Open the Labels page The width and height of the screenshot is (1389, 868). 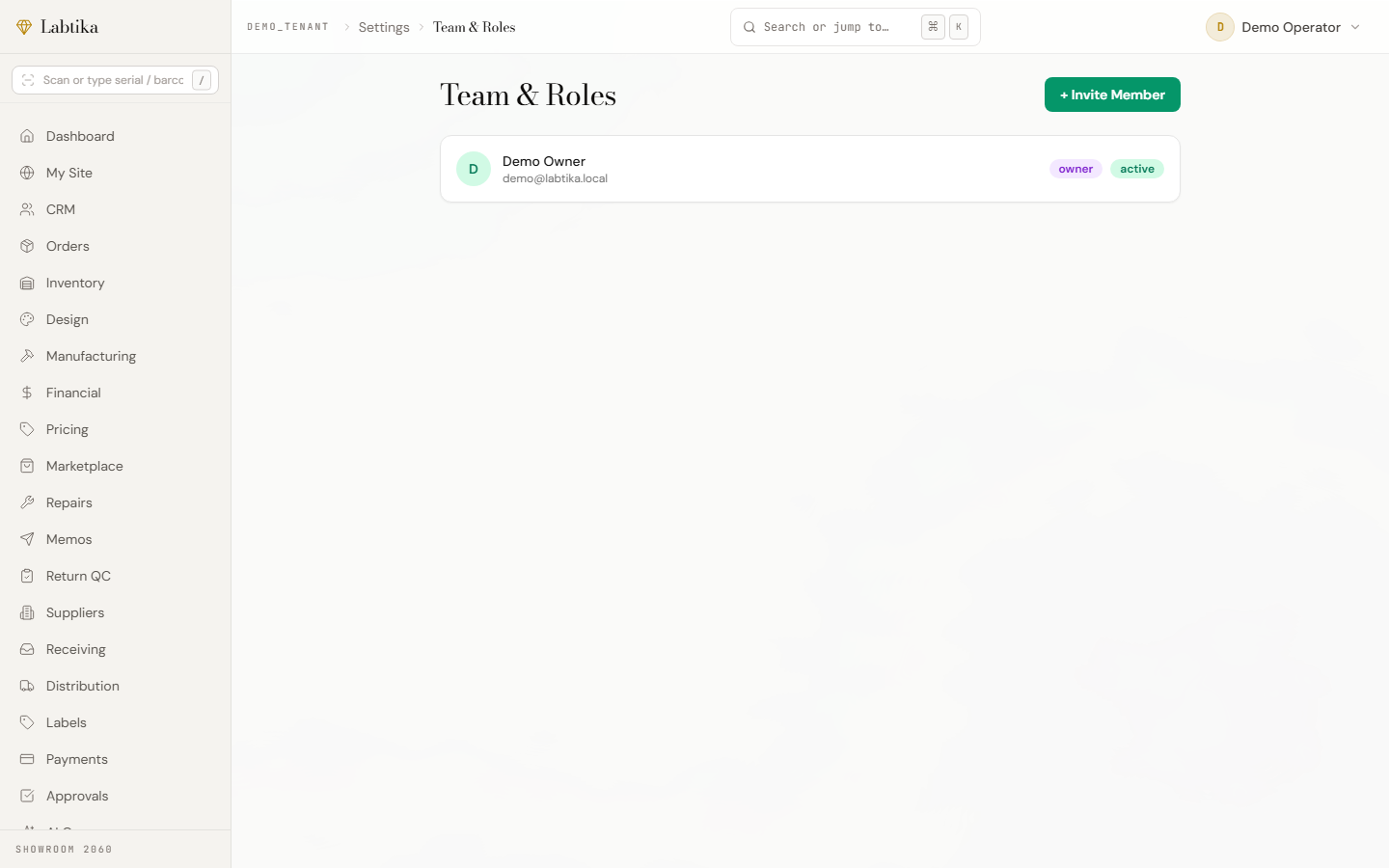tap(116, 722)
